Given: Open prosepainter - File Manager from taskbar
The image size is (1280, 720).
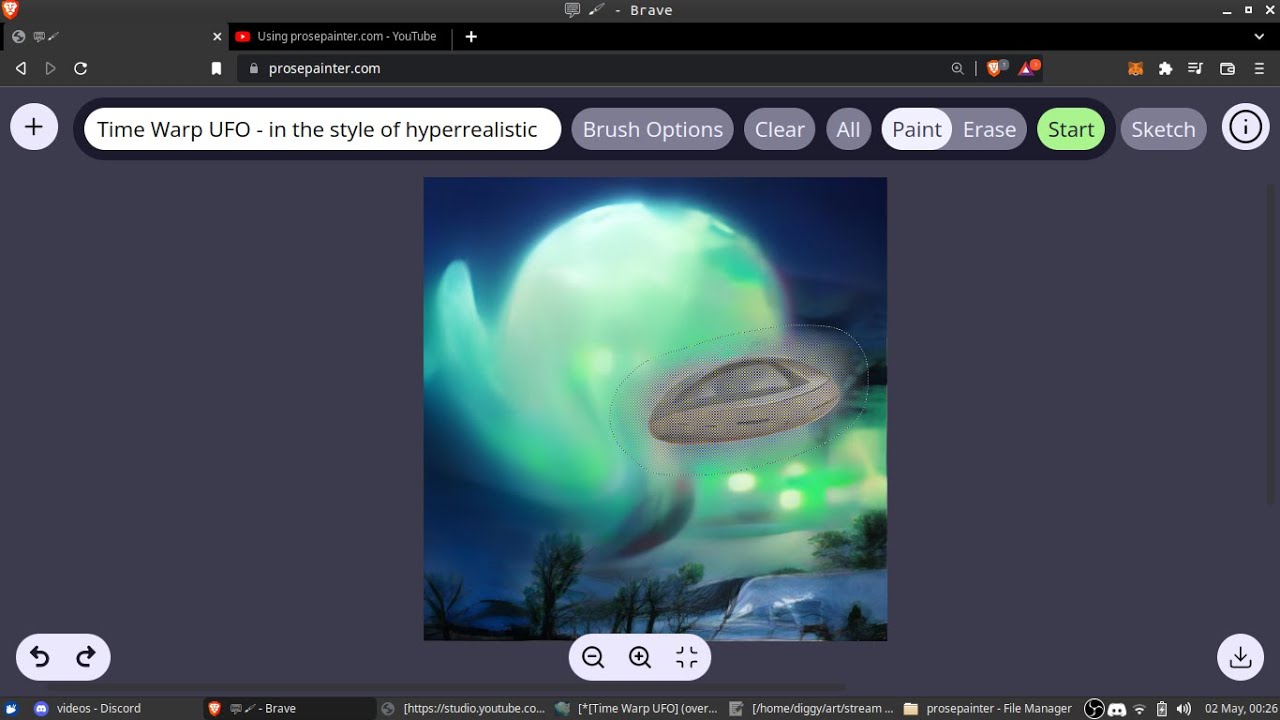Looking at the screenshot, I should click(x=988, y=708).
